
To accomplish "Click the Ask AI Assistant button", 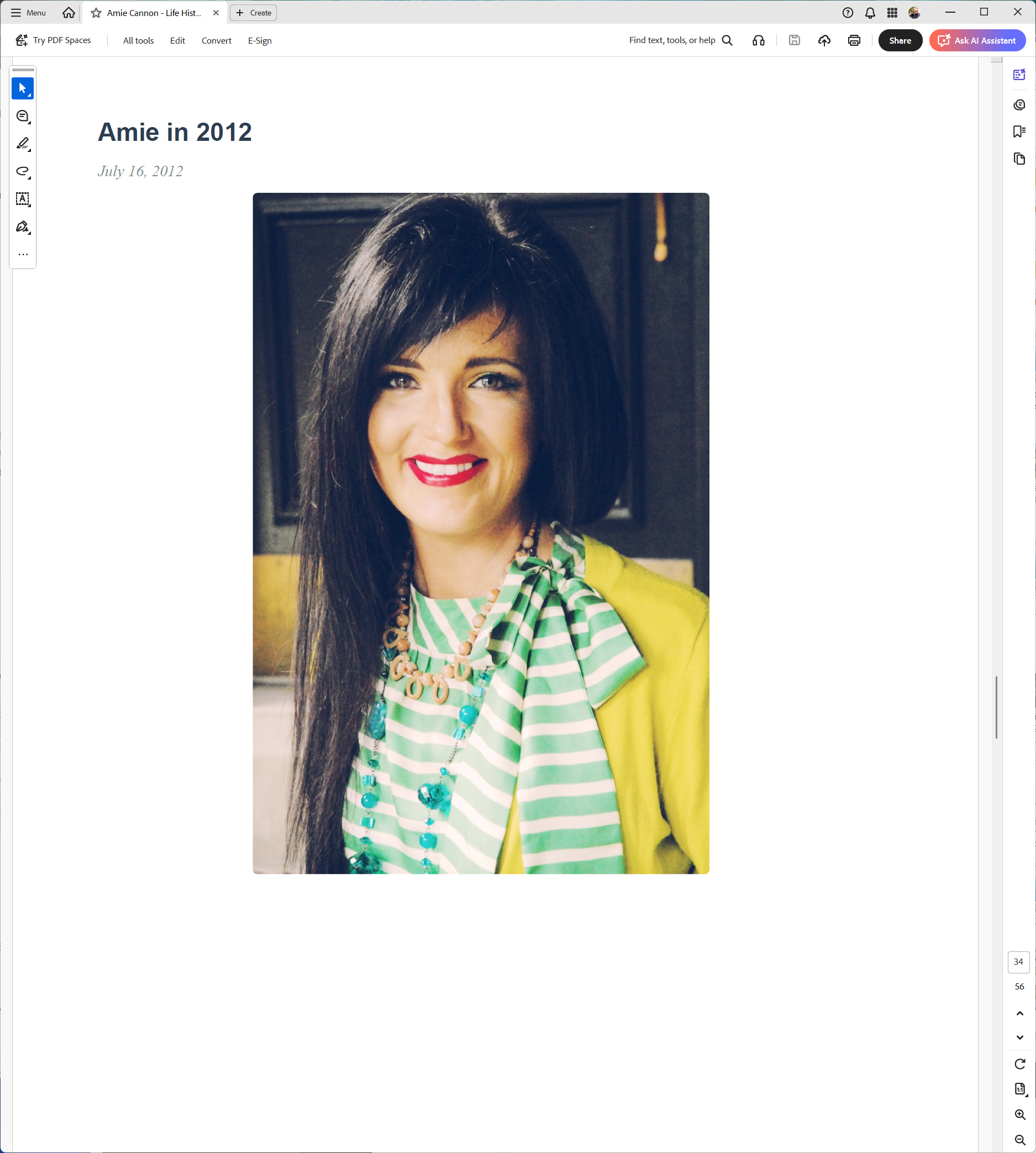I will [977, 40].
